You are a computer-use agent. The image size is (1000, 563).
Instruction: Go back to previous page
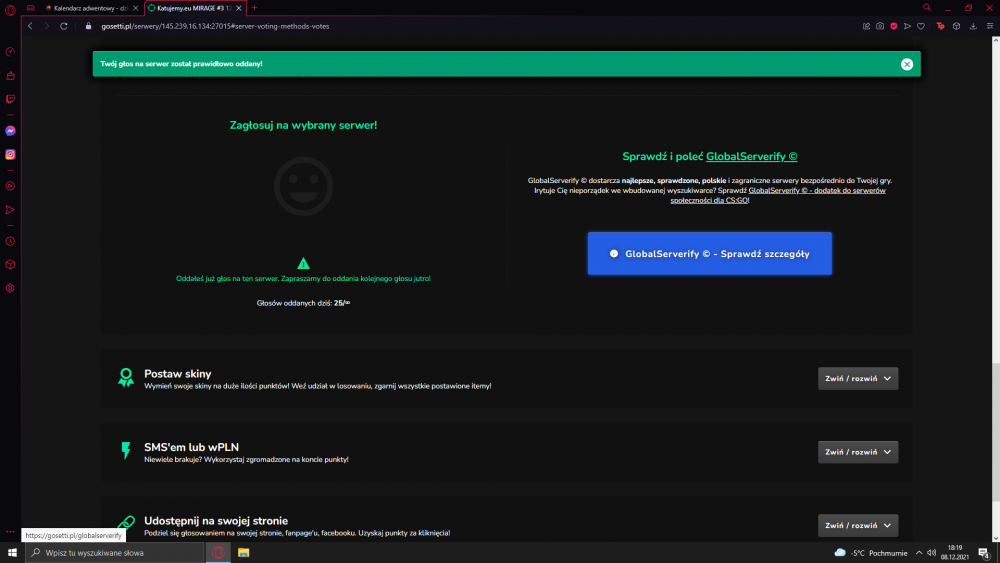30,26
